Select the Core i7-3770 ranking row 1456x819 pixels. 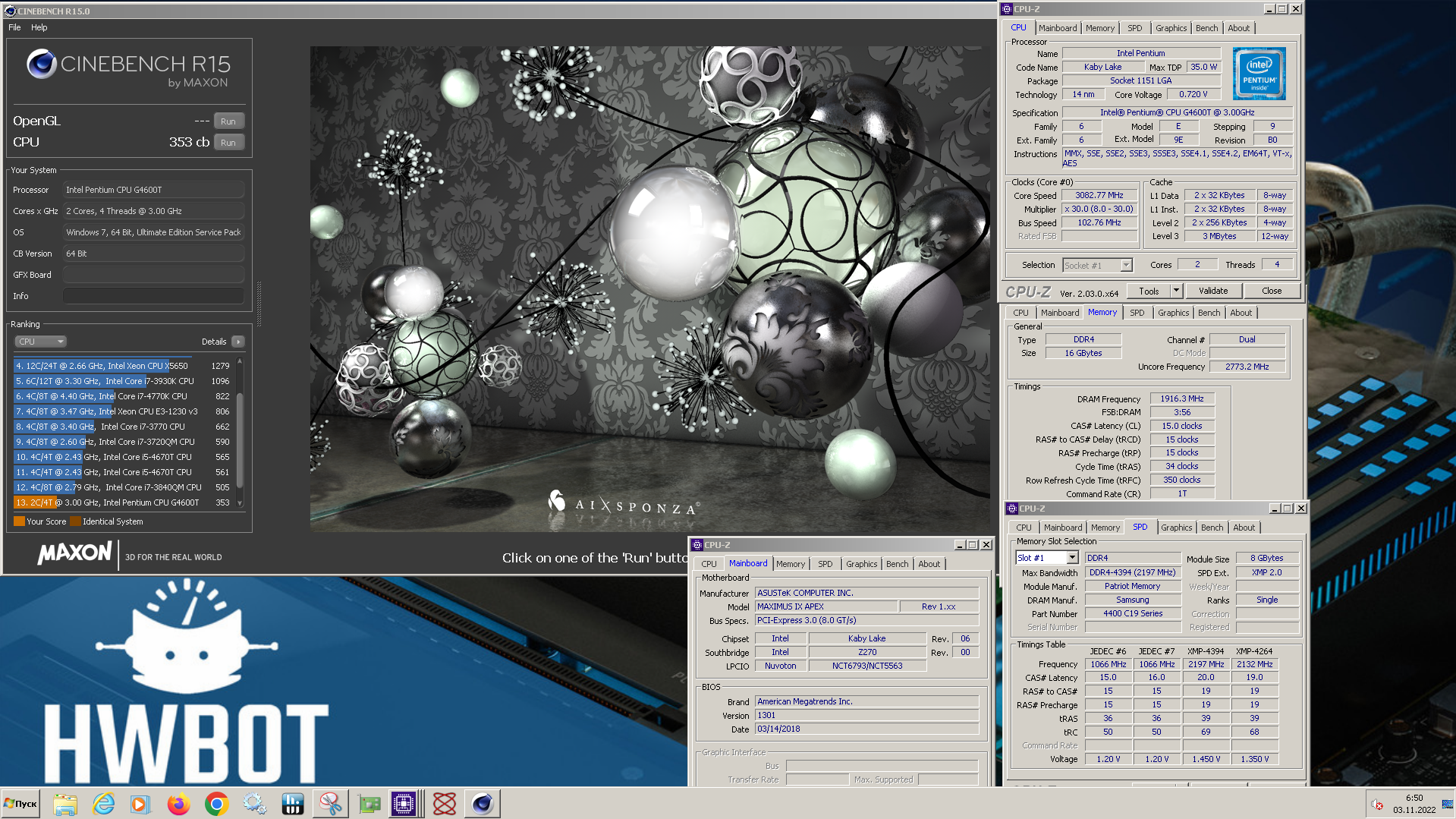pos(123,427)
